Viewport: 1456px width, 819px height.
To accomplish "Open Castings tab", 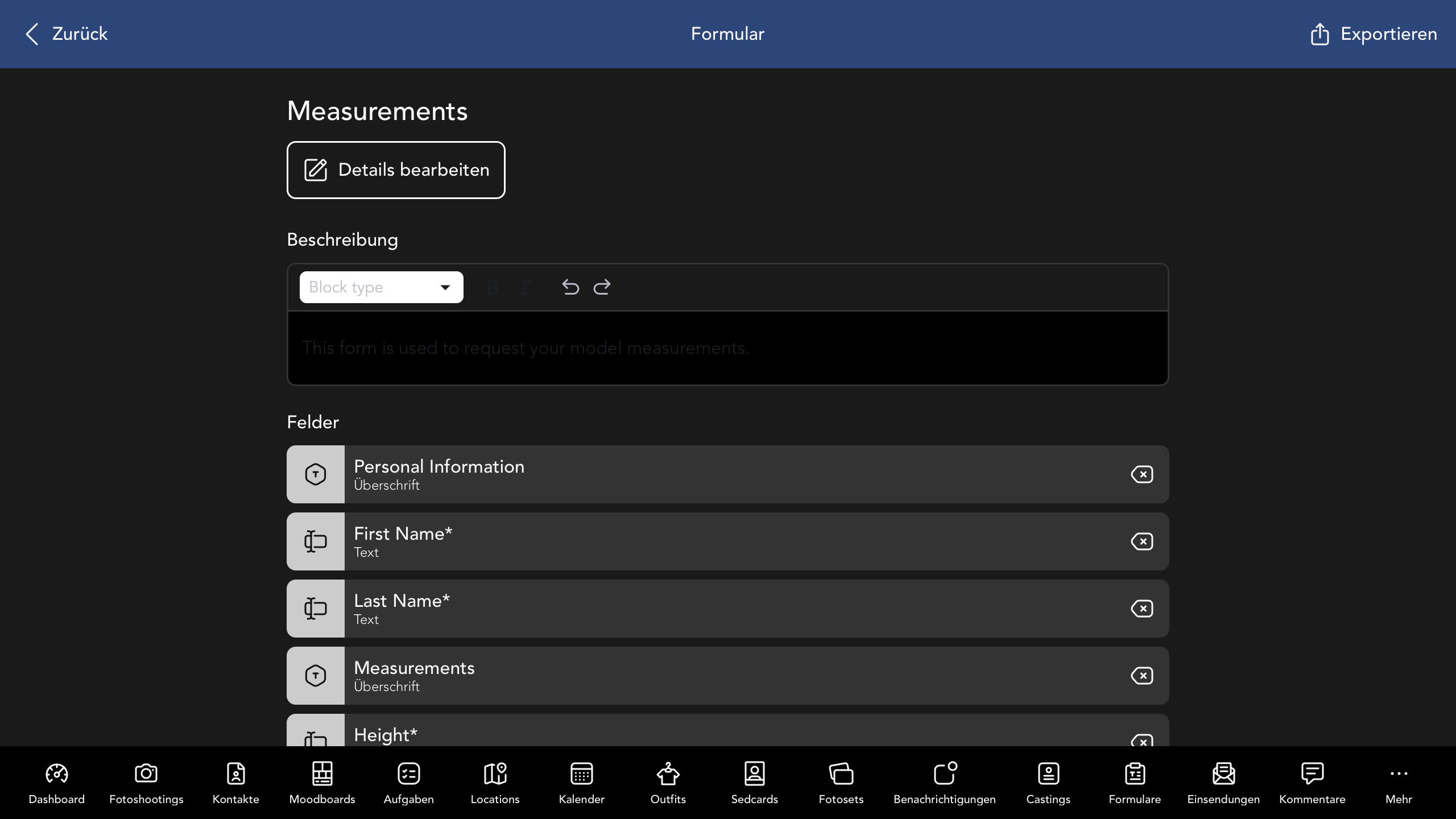I will point(1048,783).
